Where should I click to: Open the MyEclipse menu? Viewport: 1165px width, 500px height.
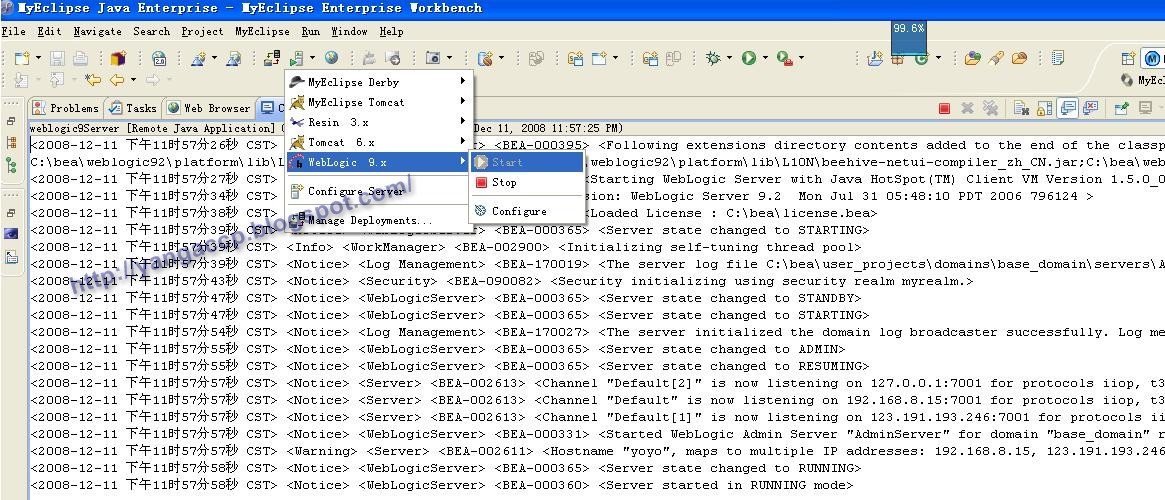(262, 31)
